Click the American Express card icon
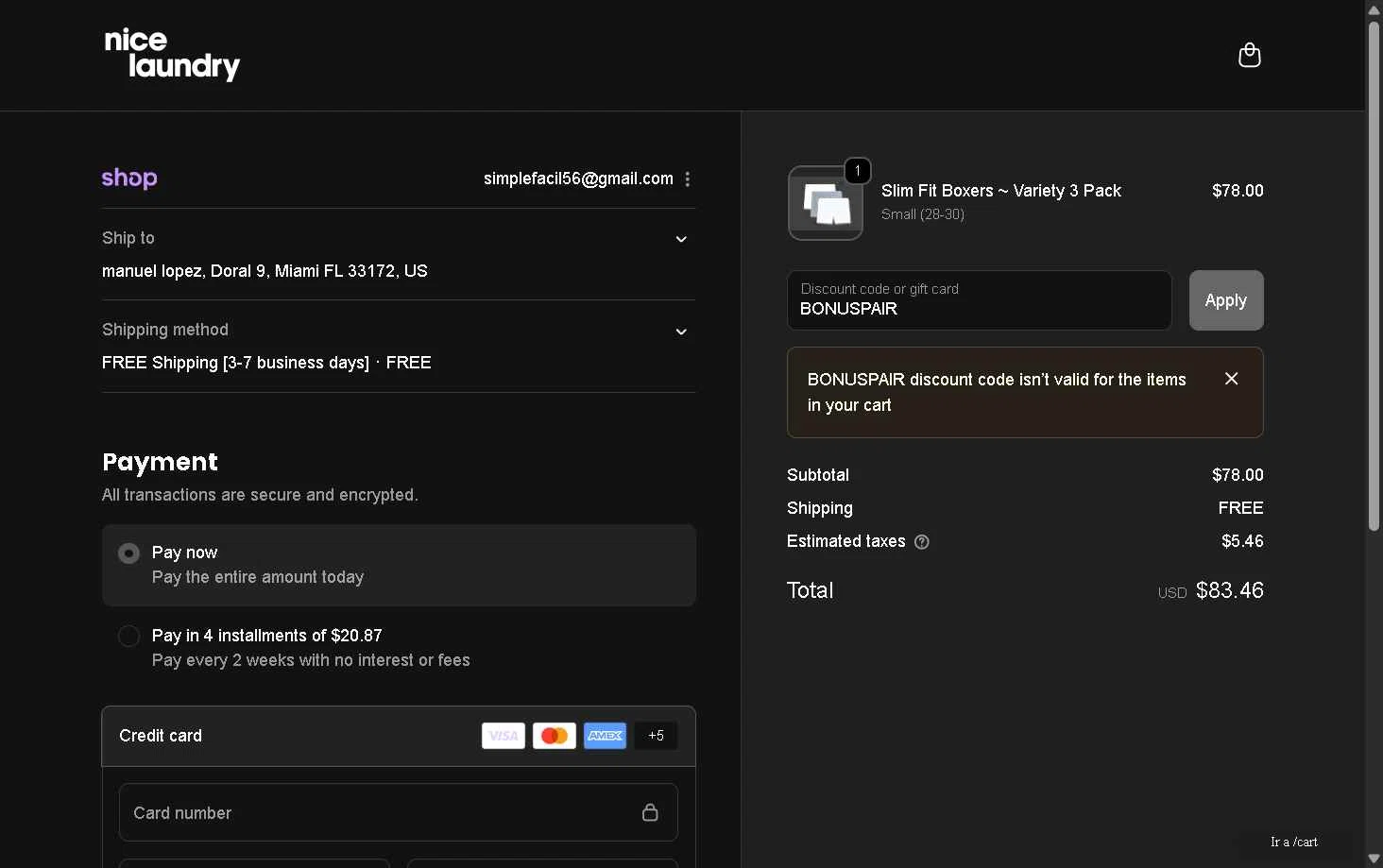Screen dimensions: 1383x868 (x=606, y=736)
